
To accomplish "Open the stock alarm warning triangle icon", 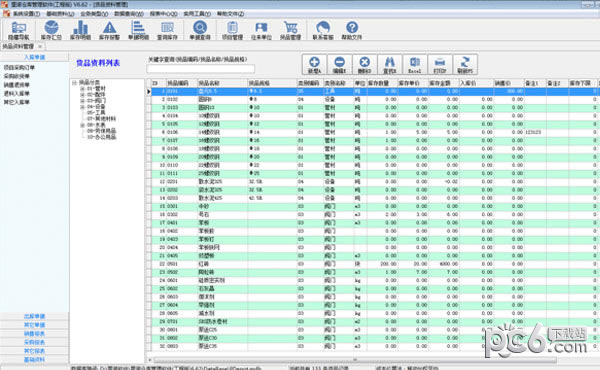I will pyautogui.click(x=109, y=30).
